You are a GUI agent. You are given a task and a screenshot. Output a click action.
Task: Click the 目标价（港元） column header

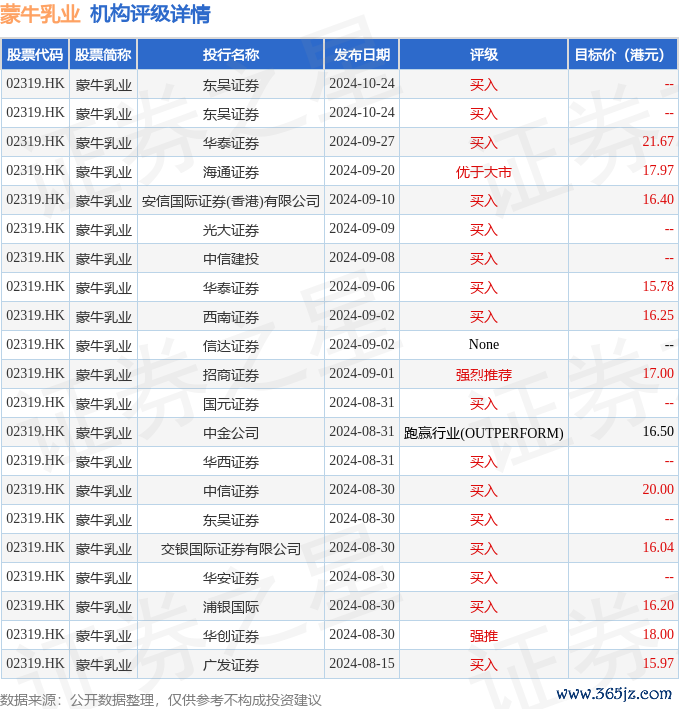[x=622, y=55]
